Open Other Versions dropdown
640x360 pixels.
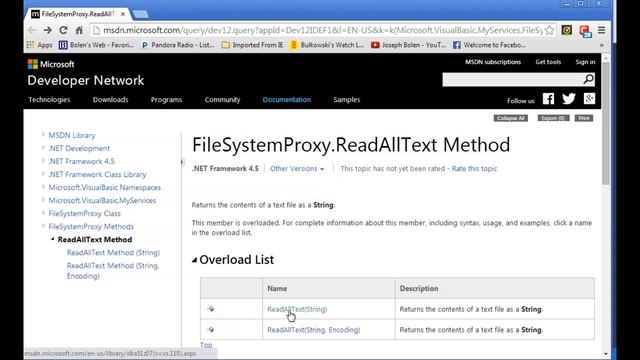pyautogui.click(x=297, y=169)
